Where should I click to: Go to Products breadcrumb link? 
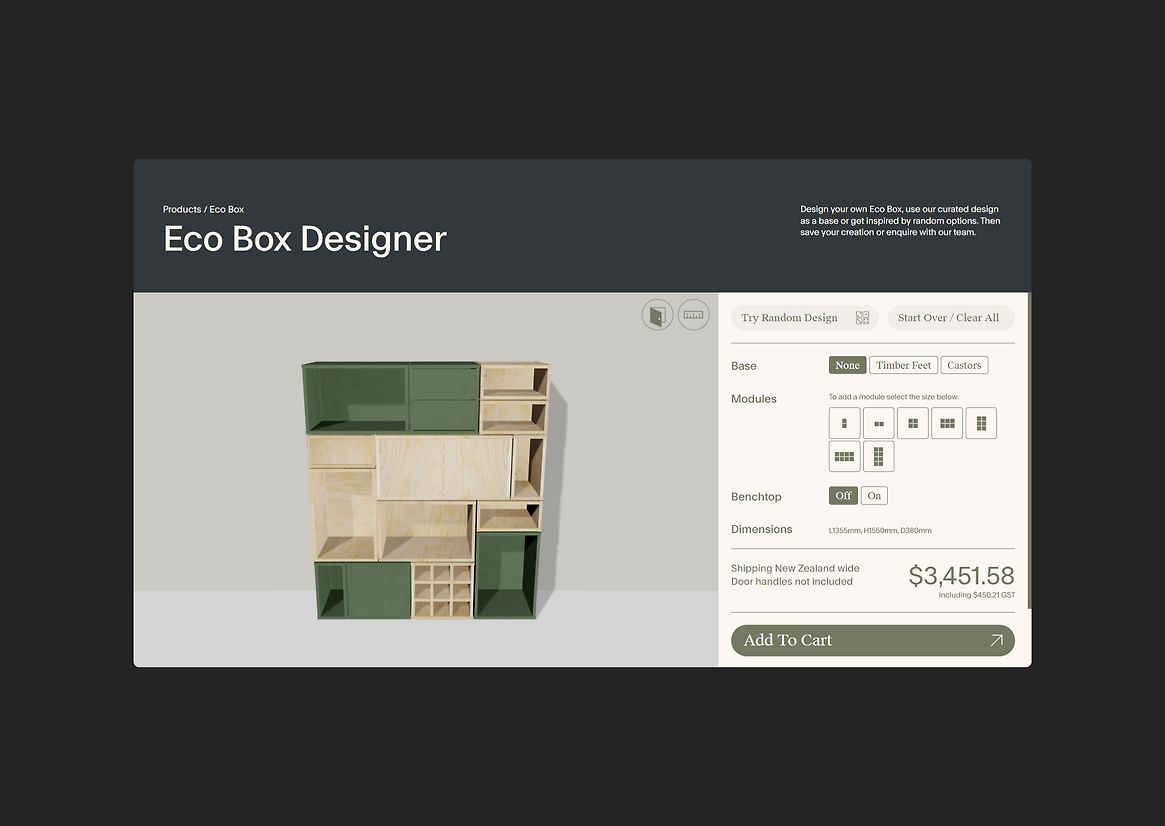(x=182, y=209)
